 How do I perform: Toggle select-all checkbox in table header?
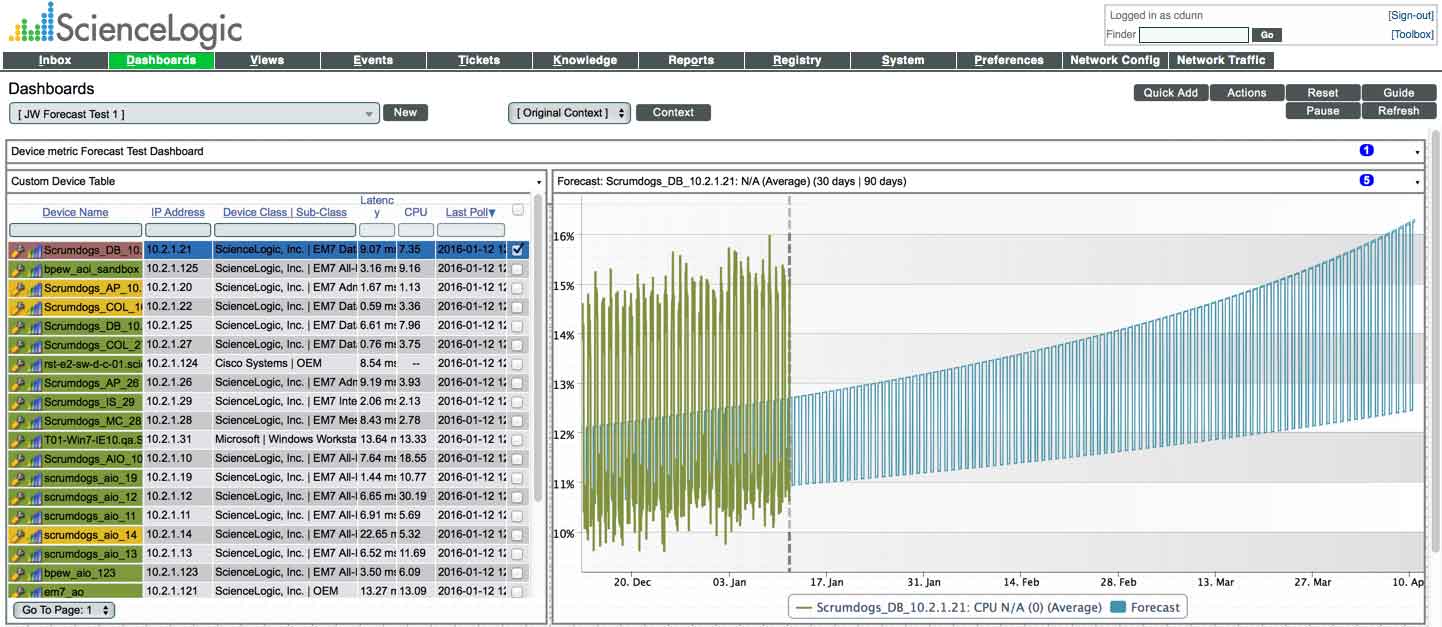[x=517, y=210]
